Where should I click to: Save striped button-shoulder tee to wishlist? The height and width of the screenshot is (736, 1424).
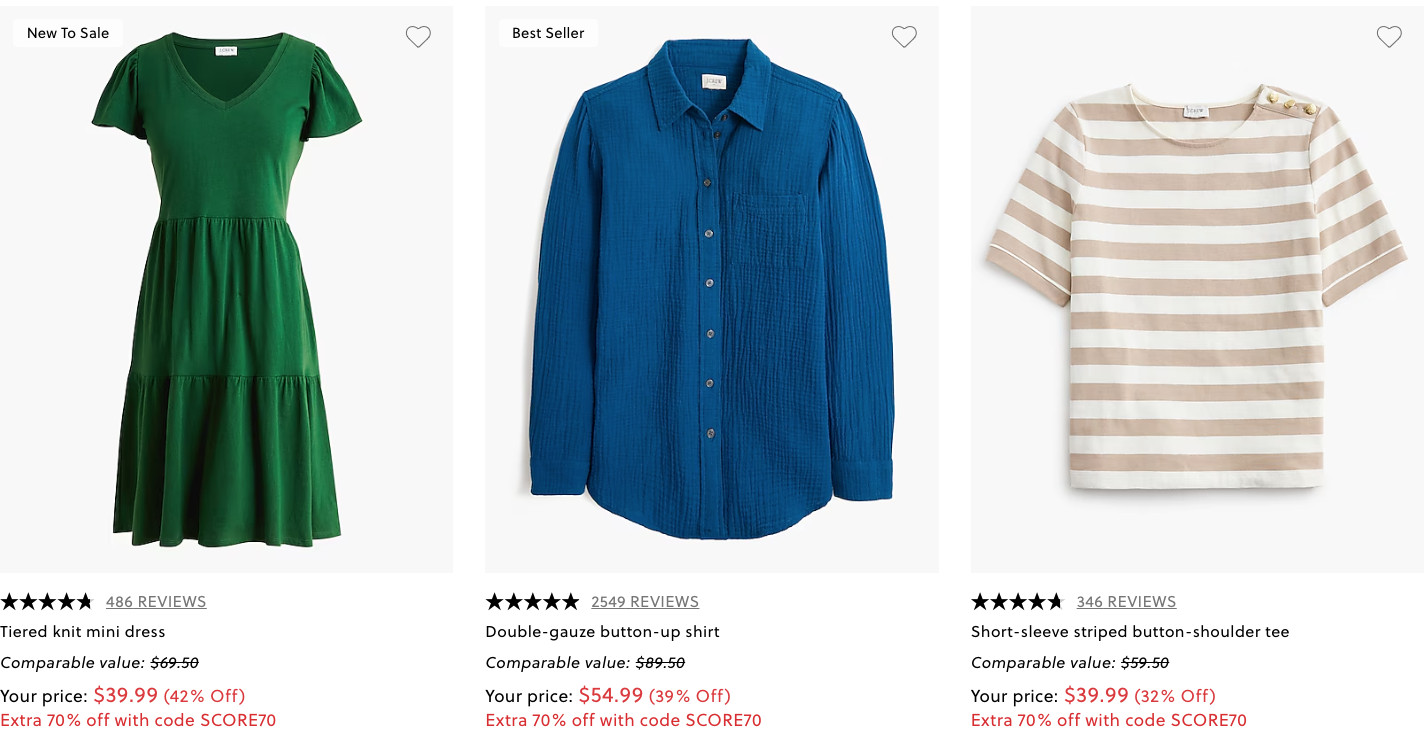pyautogui.click(x=1389, y=37)
